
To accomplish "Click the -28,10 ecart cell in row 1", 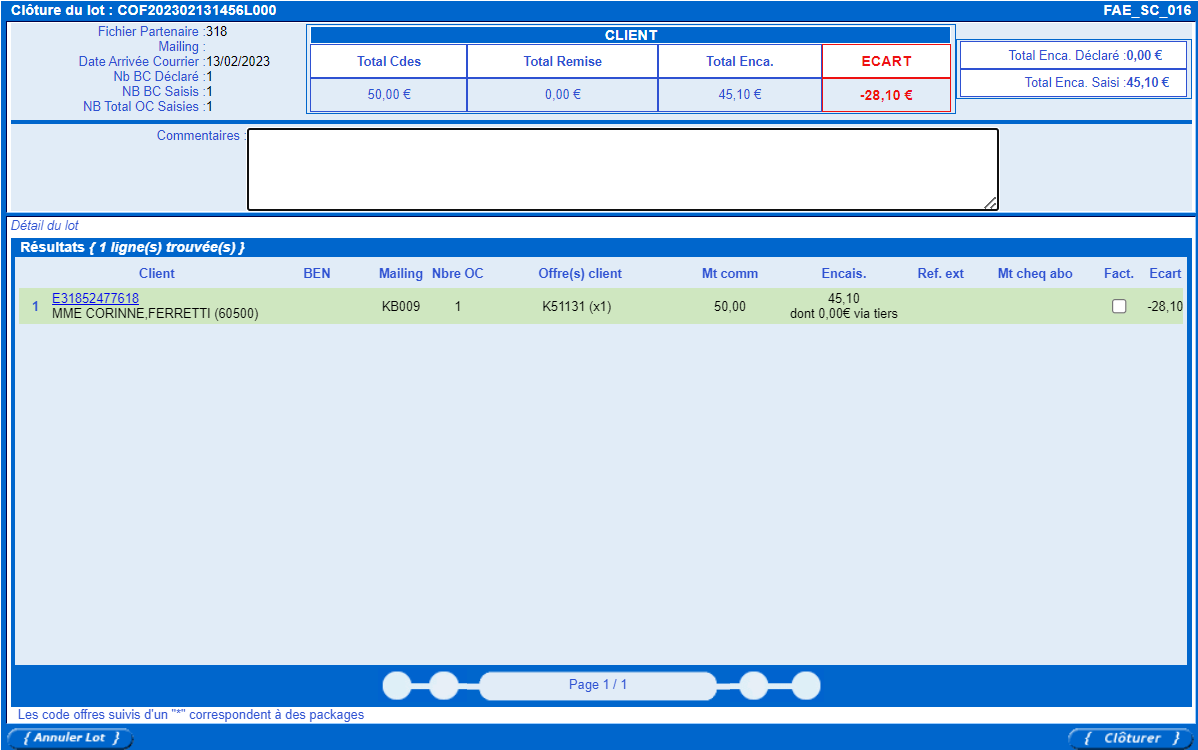I will [1164, 306].
